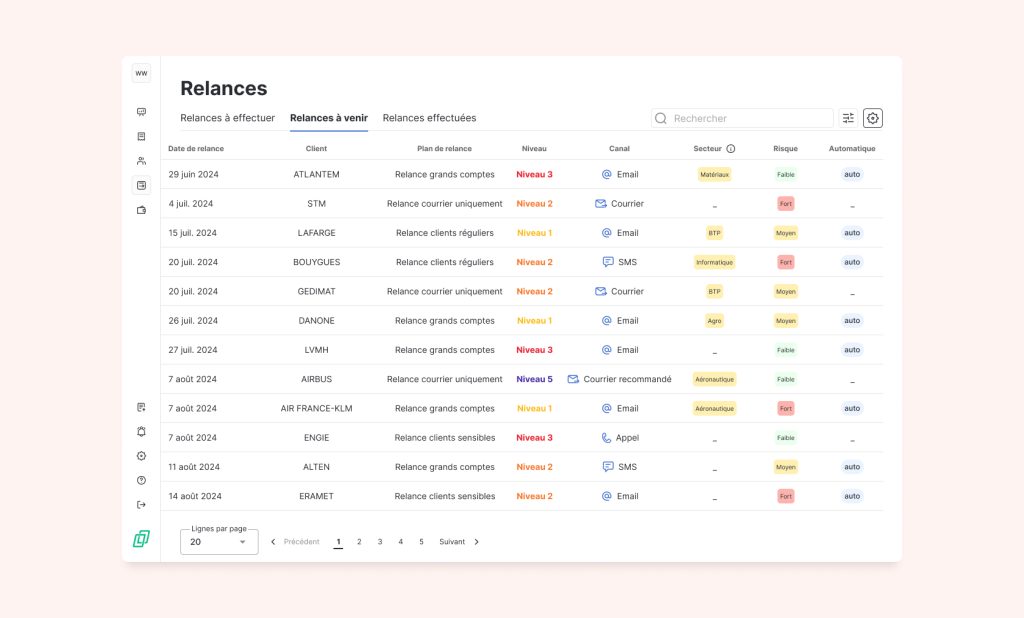The width and height of the screenshot is (1024, 618).
Task: Click in the Rechercher search field
Action: (750, 118)
